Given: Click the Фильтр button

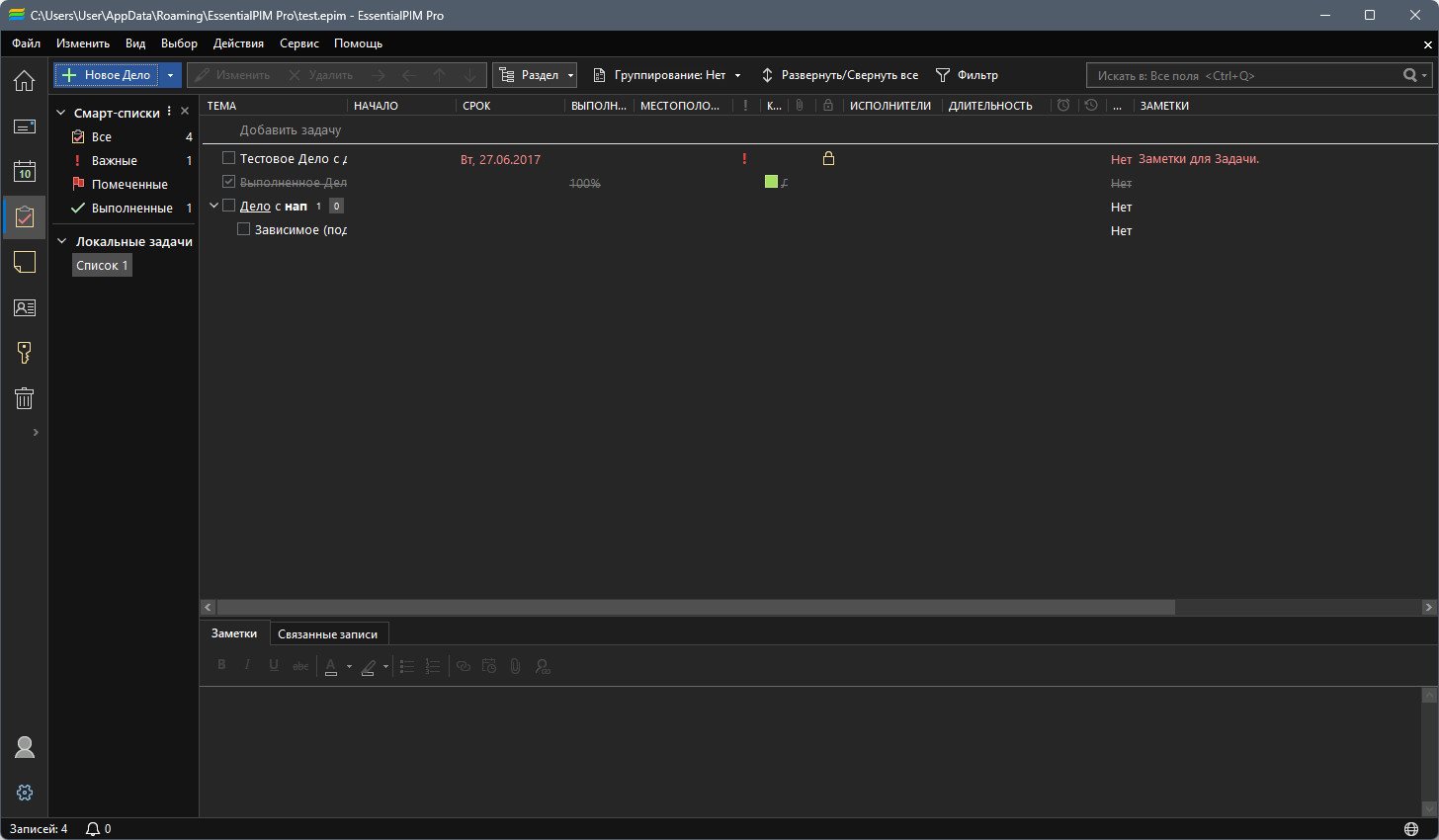Looking at the screenshot, I should 967,75.
